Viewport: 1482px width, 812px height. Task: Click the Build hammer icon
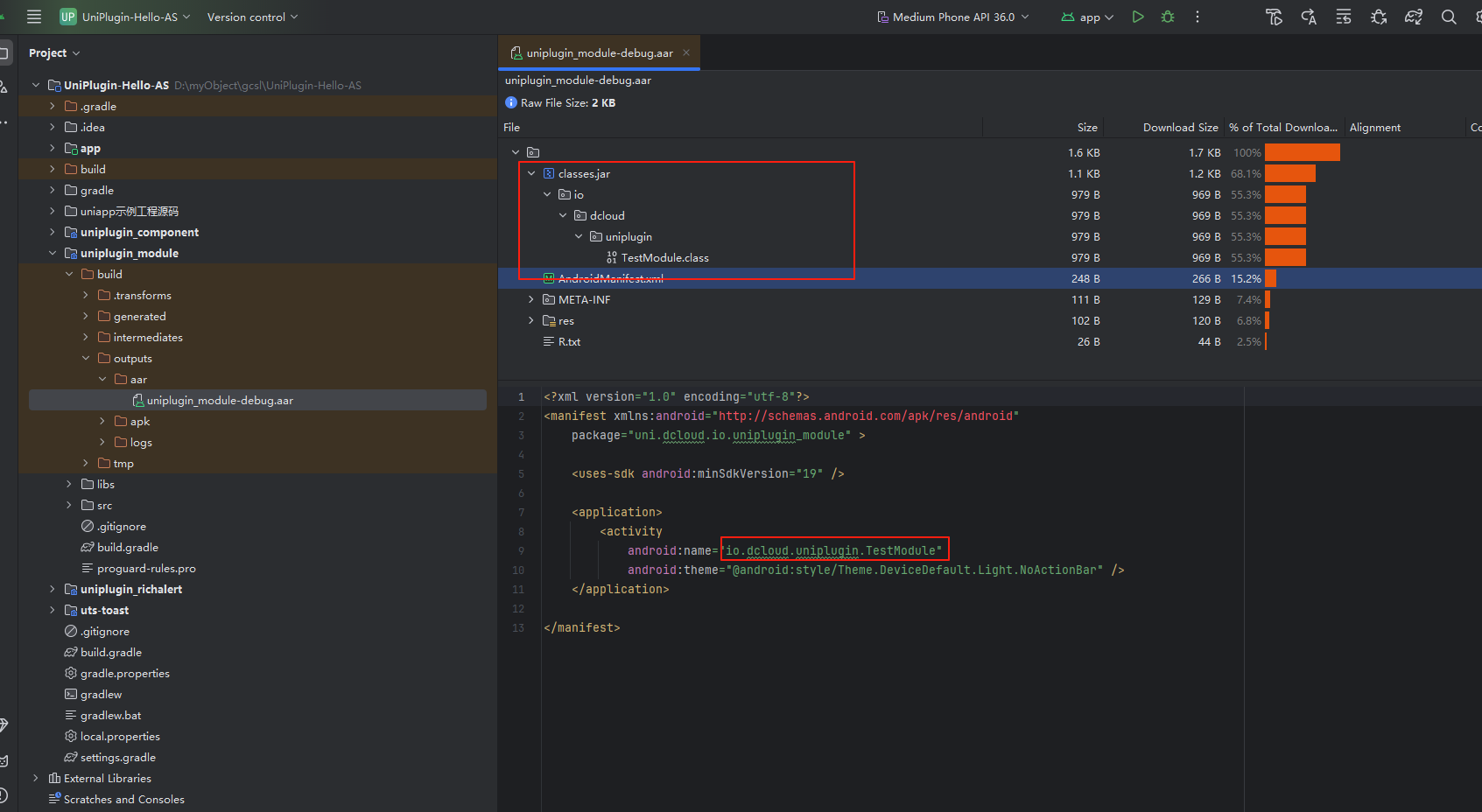[1275, 17]
